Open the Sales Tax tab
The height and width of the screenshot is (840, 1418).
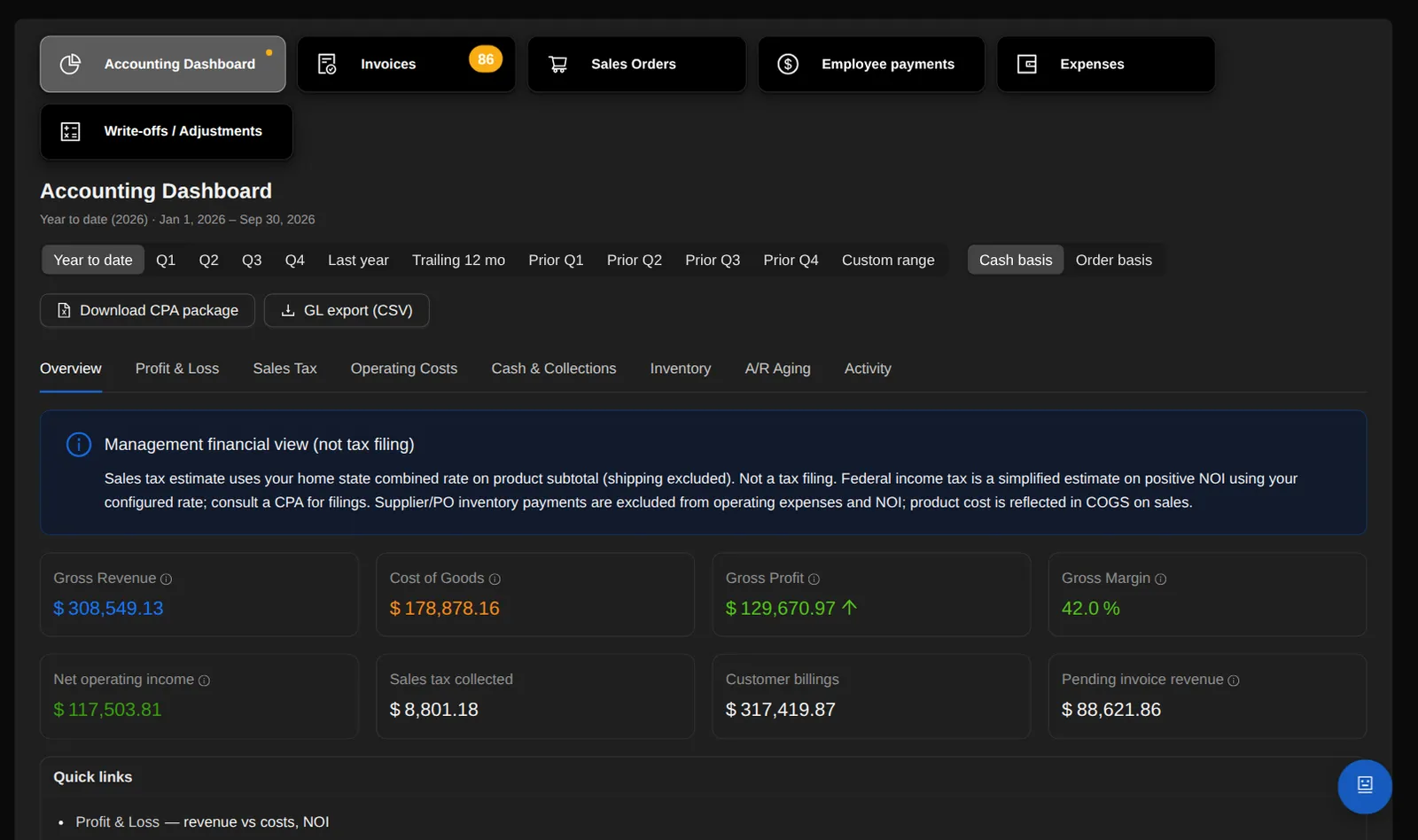(284, 369)
